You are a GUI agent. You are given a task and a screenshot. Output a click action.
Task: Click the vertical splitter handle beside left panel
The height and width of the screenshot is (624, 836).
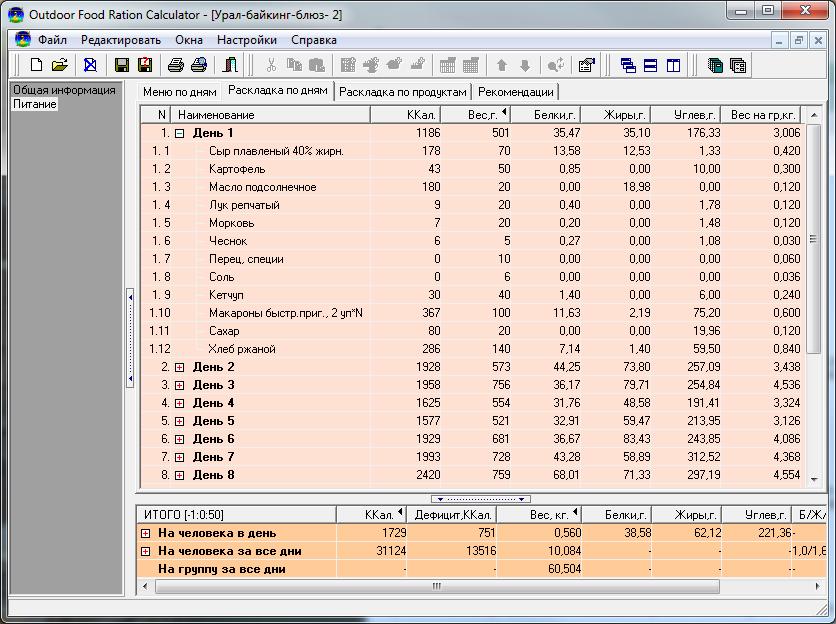[130, 338]
